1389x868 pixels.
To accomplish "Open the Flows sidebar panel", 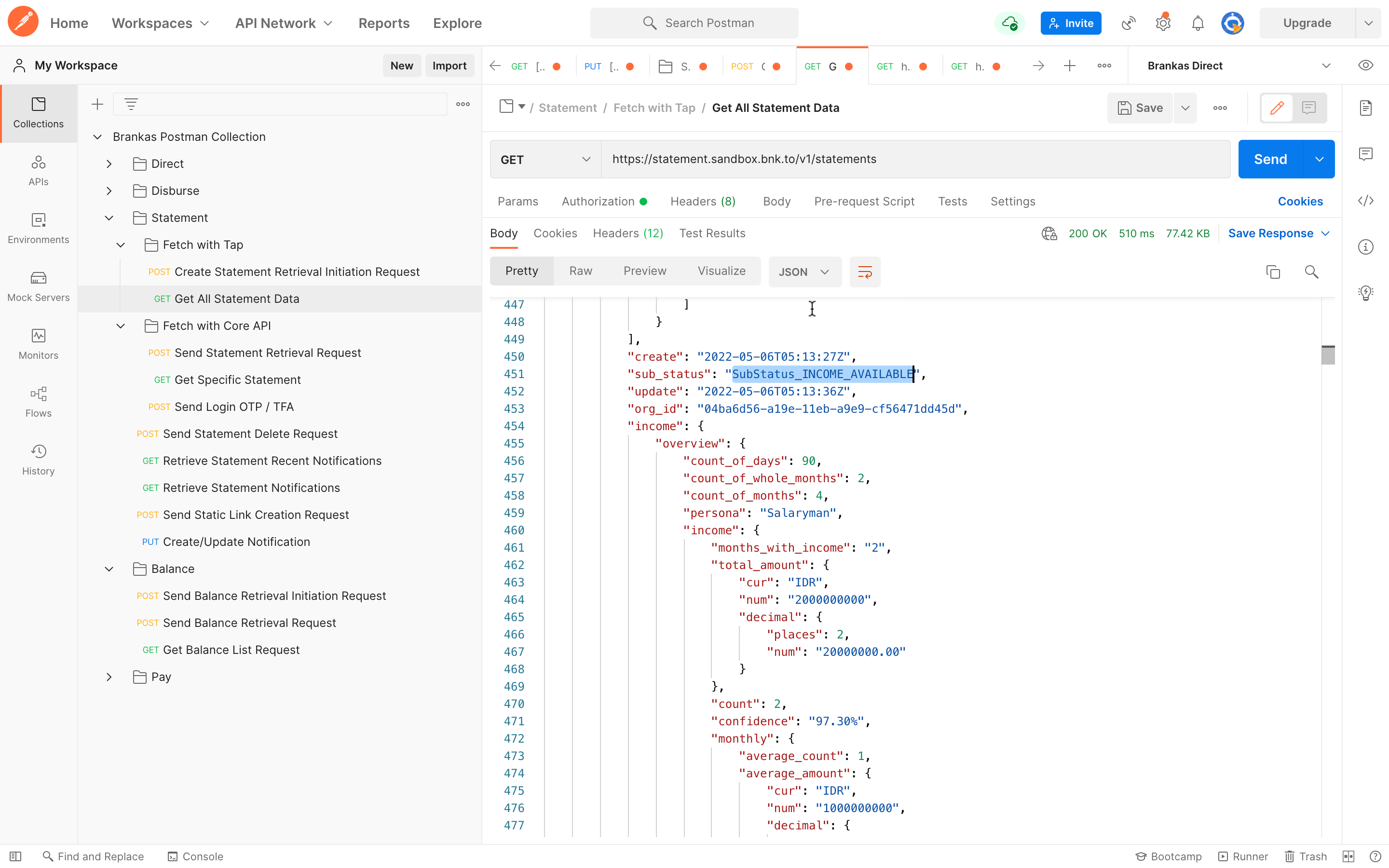I will (x=39, y=402).
